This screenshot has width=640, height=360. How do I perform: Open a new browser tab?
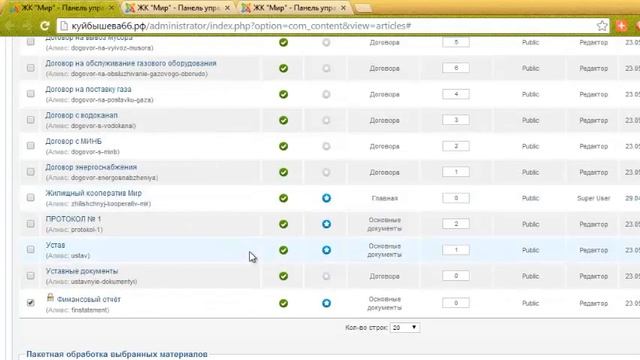[363, 8]
